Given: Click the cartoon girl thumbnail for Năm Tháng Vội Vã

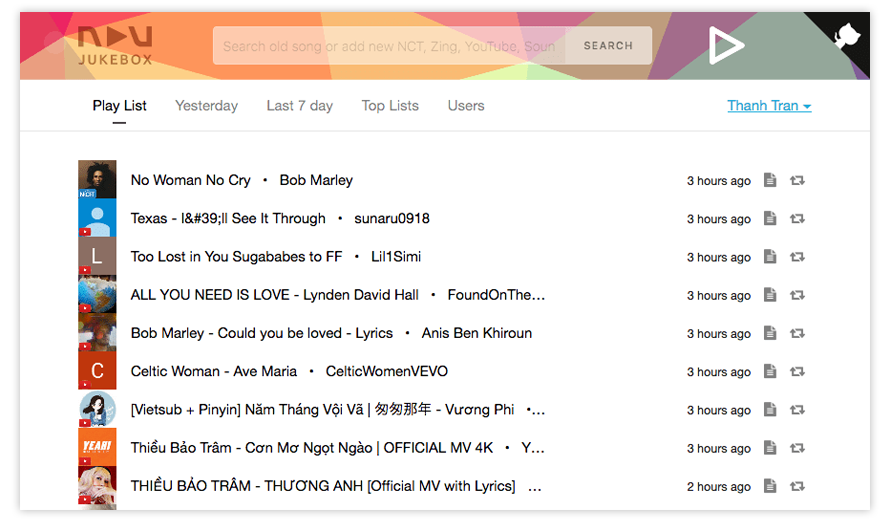Looking at the screenshot, I should pyautogui.click(x=97, y=409).
